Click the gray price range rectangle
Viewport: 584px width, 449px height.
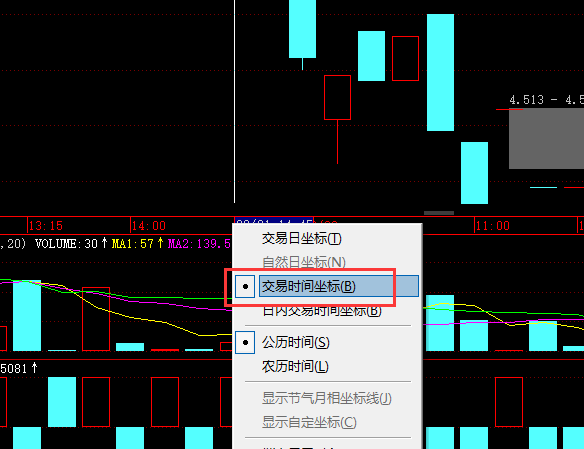click(546, 138)
